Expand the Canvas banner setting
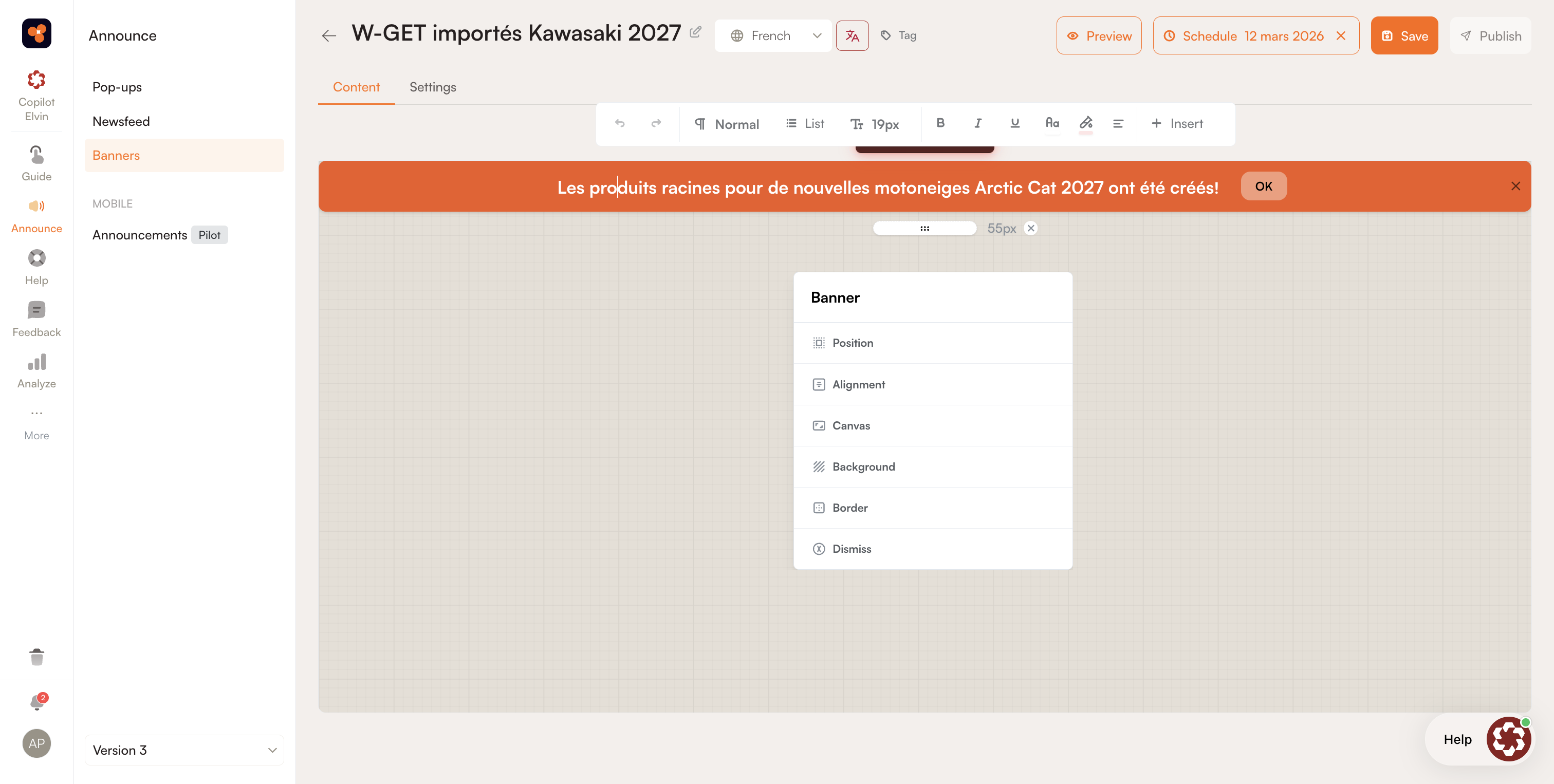This screenshot has width=1554, height=784. tap(933, 426)
